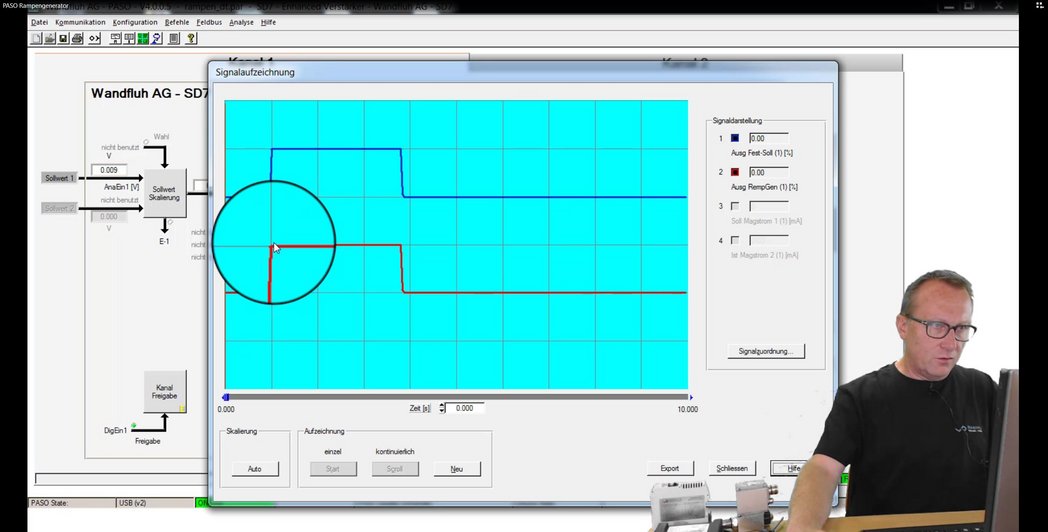Open the Hilfe menu in menu bar
Image resolution: width=1048 pixels, height=532 pixels.
tap(269, 22)
